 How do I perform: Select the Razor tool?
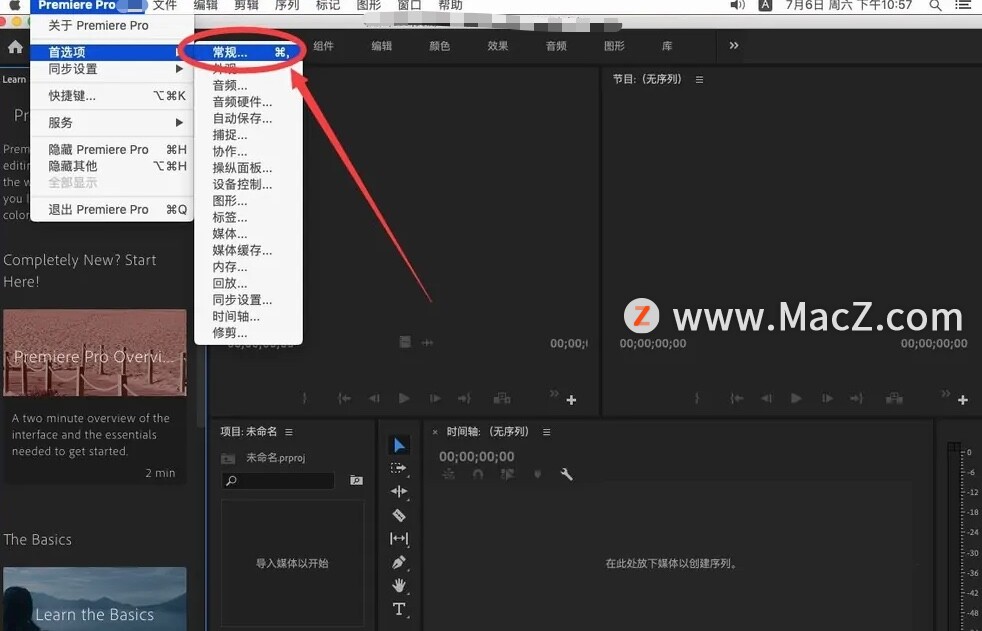coord(399,515)
